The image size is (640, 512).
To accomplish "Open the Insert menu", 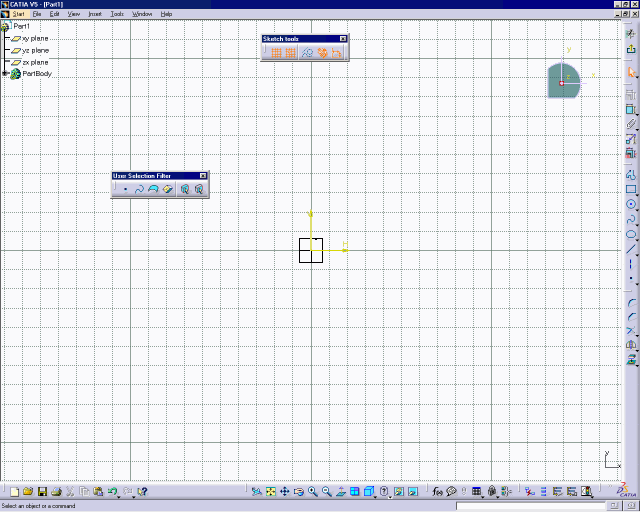I will coord(95,14).
